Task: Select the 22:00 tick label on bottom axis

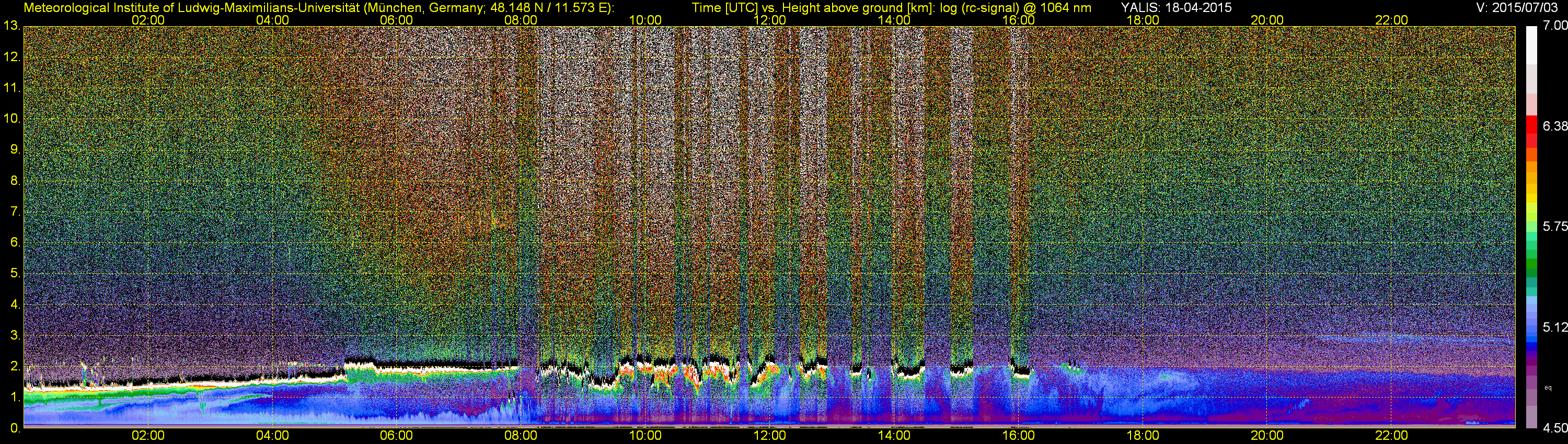Action: pyautogui.click(x=1391, y=436)
